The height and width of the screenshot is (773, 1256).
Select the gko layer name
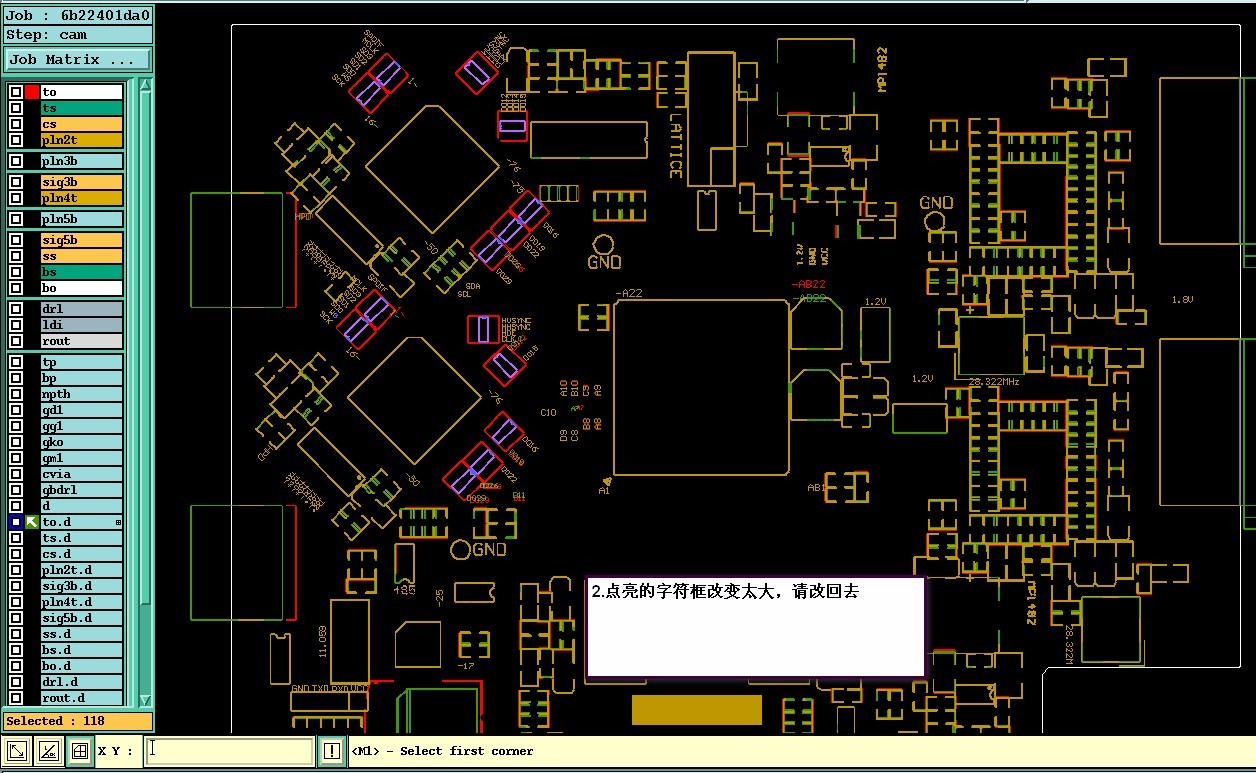click(x=81, y=442)
